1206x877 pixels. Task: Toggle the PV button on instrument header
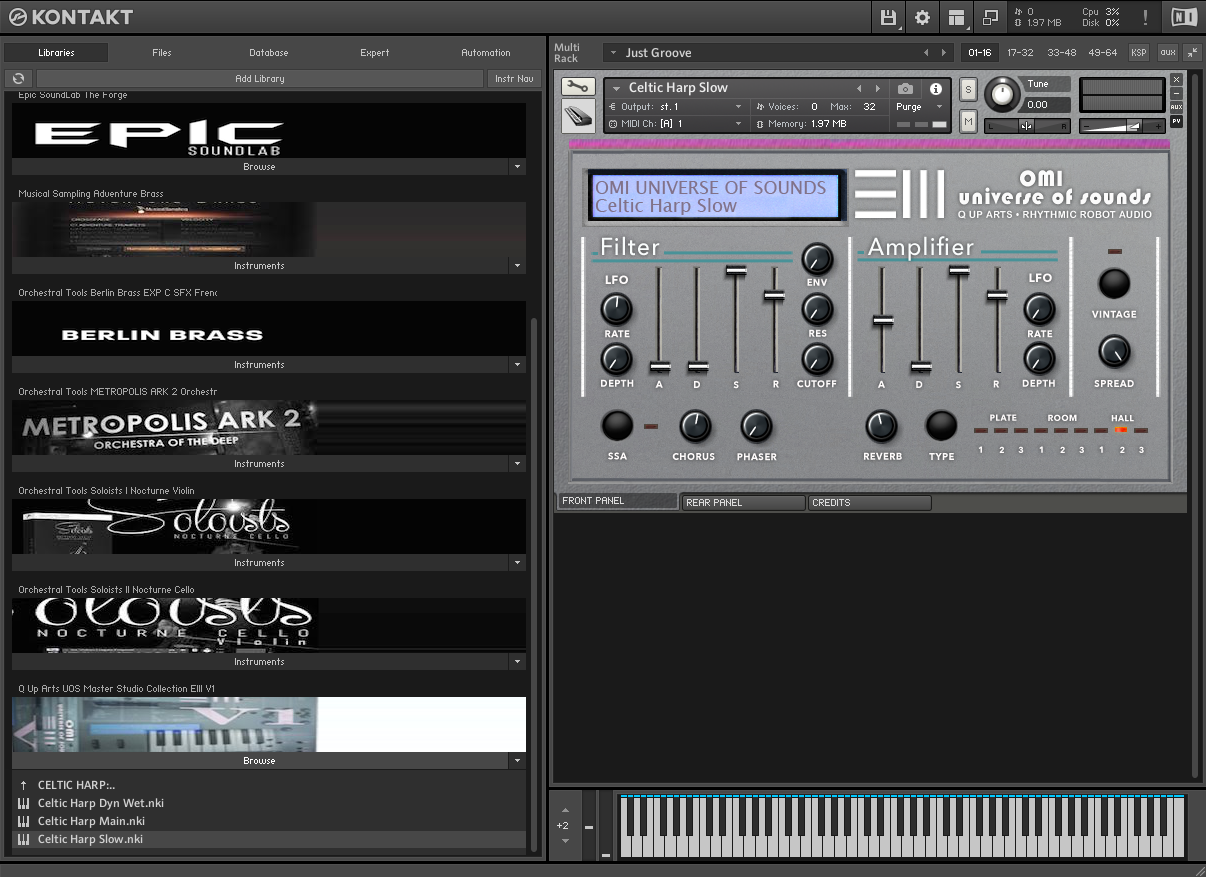click(1176, 121)
